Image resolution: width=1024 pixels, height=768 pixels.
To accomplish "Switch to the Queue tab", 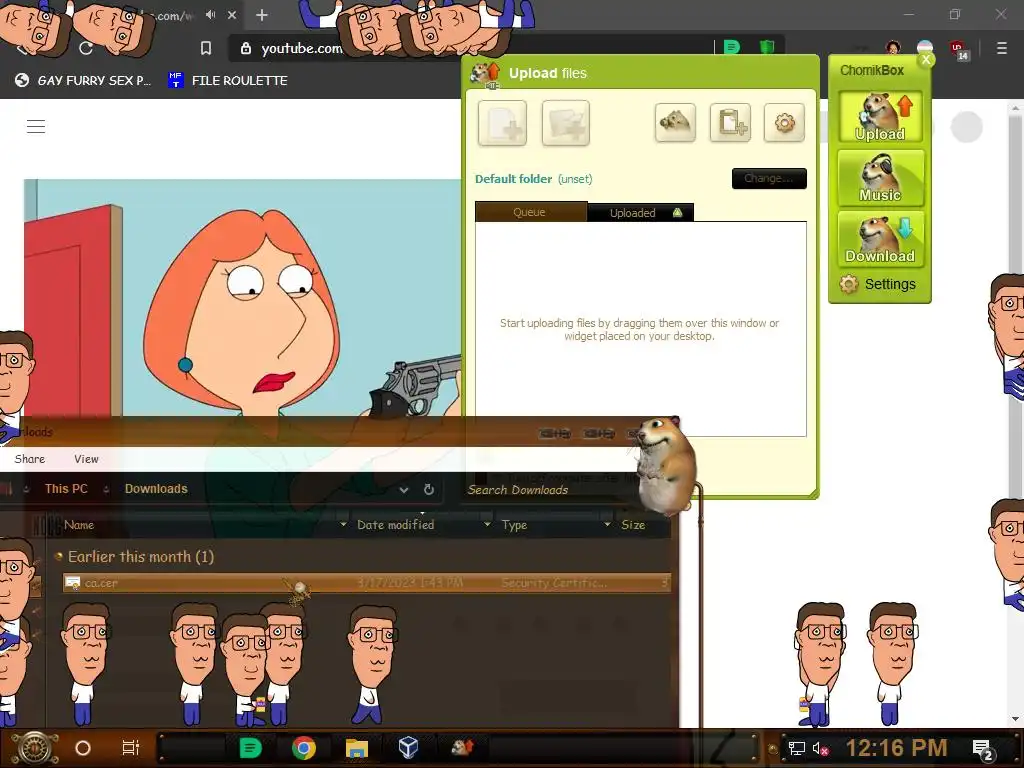I will pyautogui.click(x=530, y=212).
